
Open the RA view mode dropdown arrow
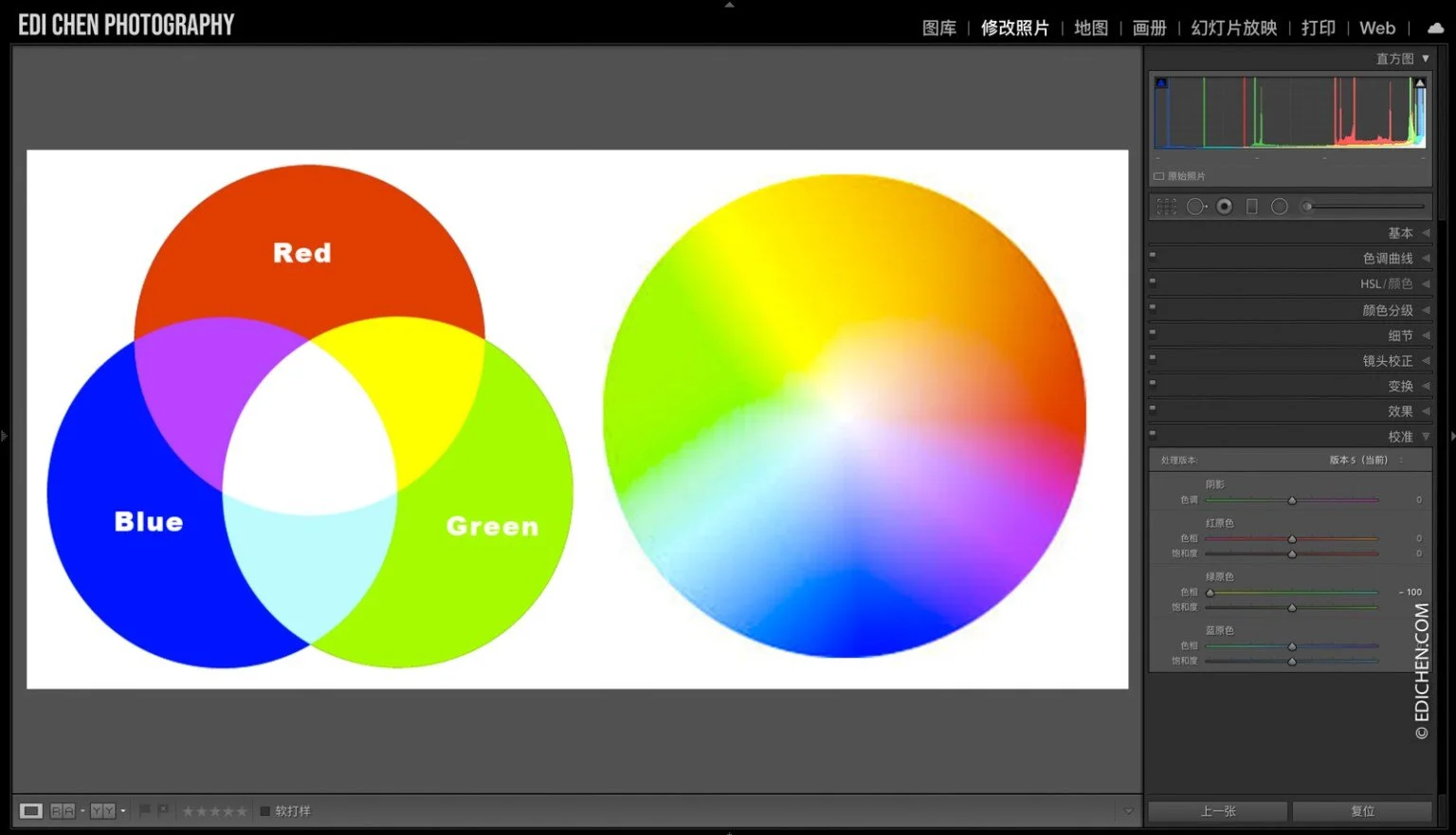(82, 811)
